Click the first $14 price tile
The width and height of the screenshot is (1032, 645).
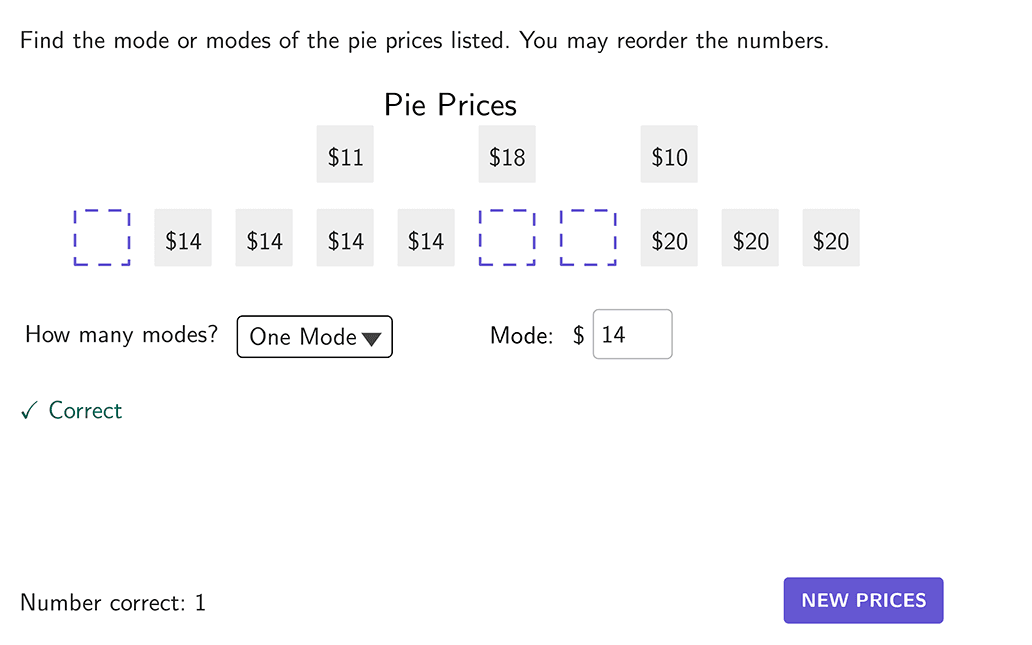[x=183, y=237]
